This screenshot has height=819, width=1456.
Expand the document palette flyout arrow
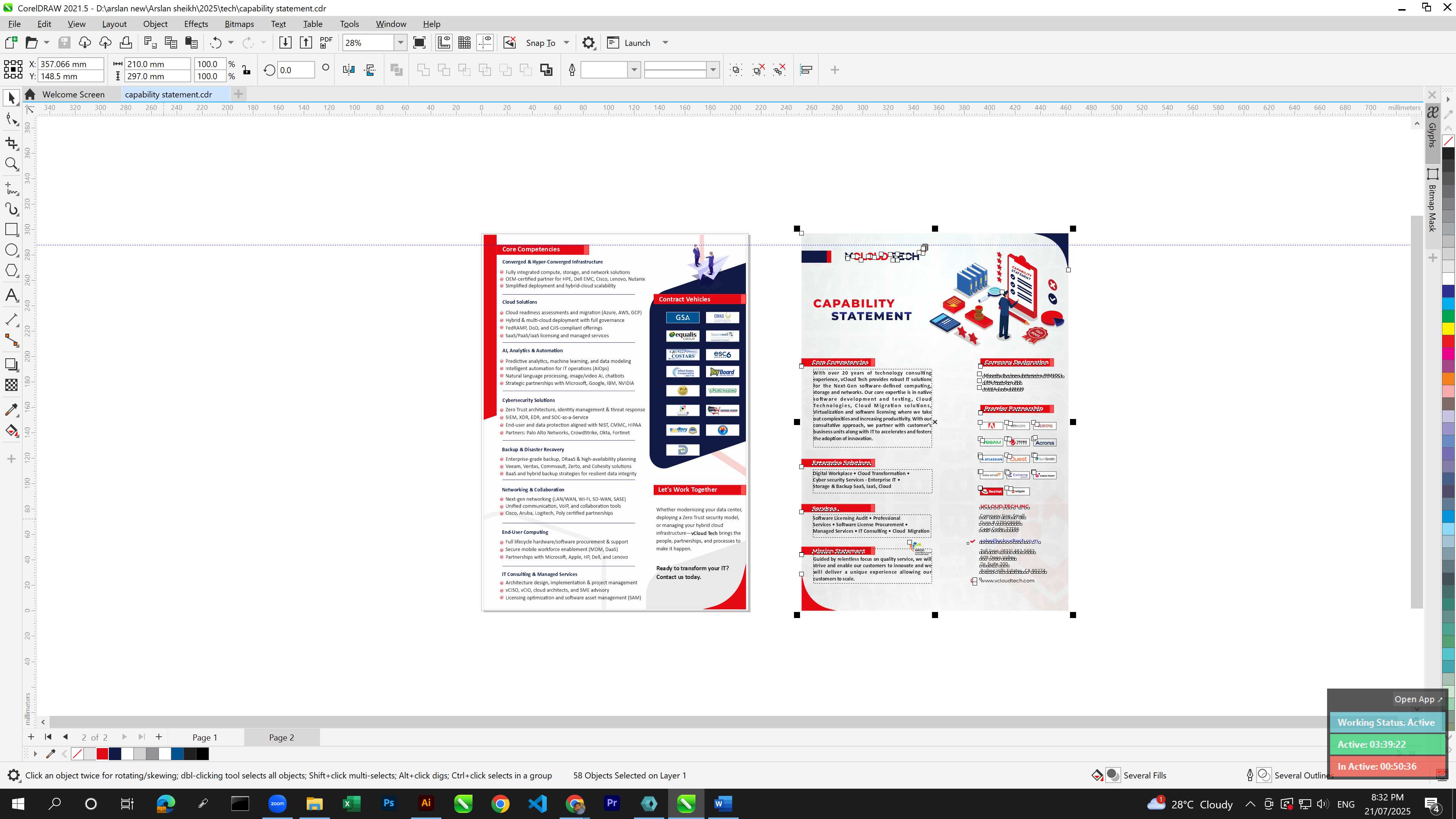(x=35, y=753)
